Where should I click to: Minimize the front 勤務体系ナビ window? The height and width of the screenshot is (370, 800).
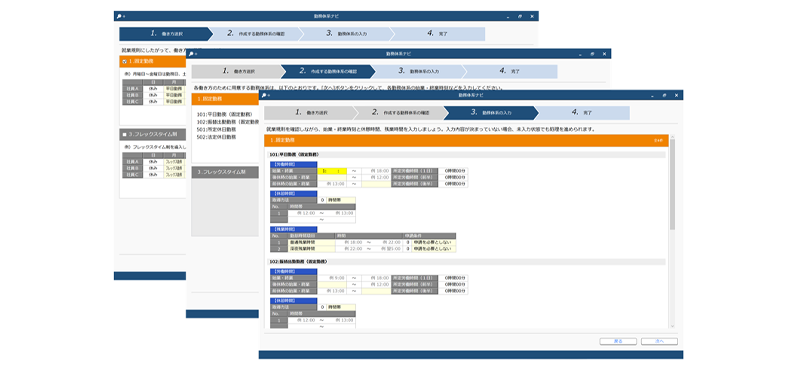653,95
